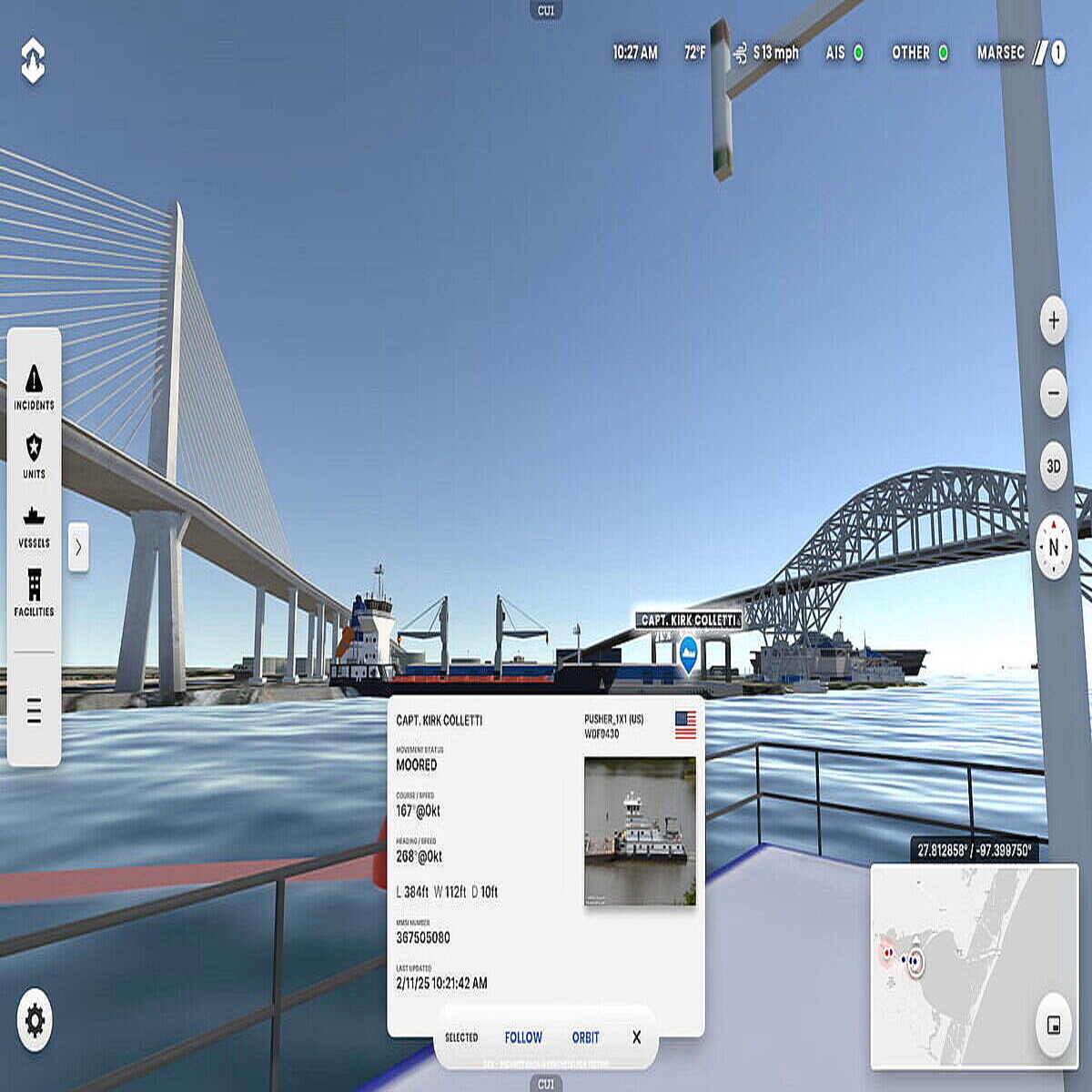This screenshot has width=1092, height=1092.
Task: Click the vessel map marker pin
Action: (x=689, y=652)
